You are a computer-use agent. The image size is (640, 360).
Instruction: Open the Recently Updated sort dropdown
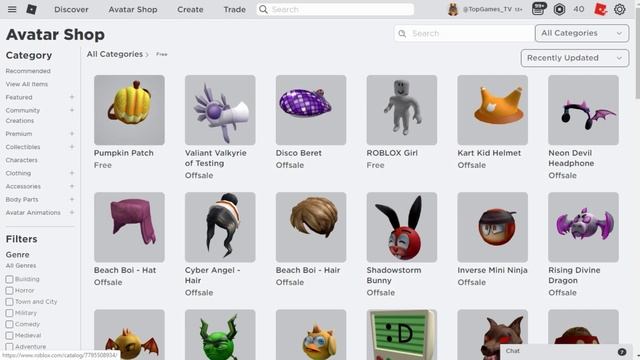pyautogui.click(x=575, y=58)
